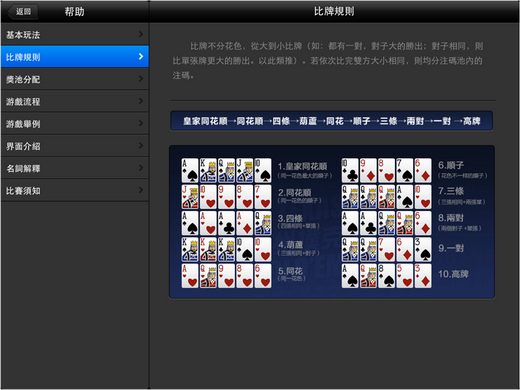Open the 獎池分配 section
520x390 pixels.
click(75, 79)
